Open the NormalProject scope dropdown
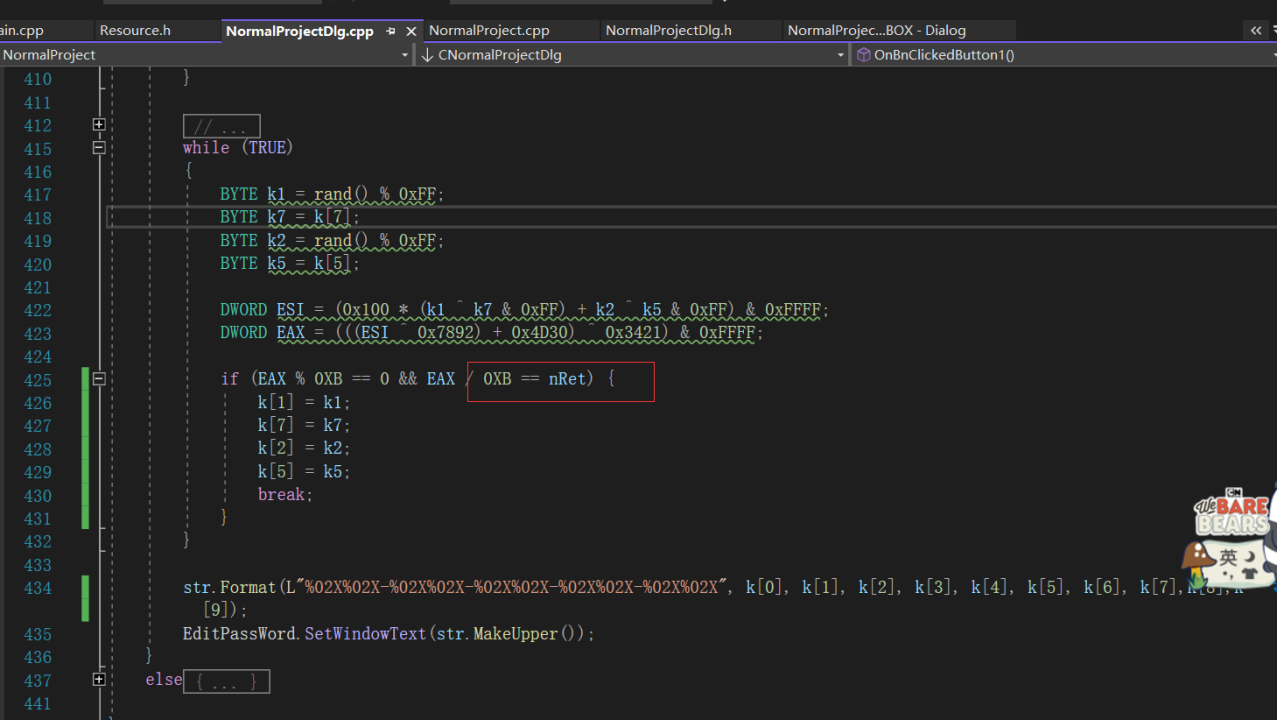 click(404, 55)
